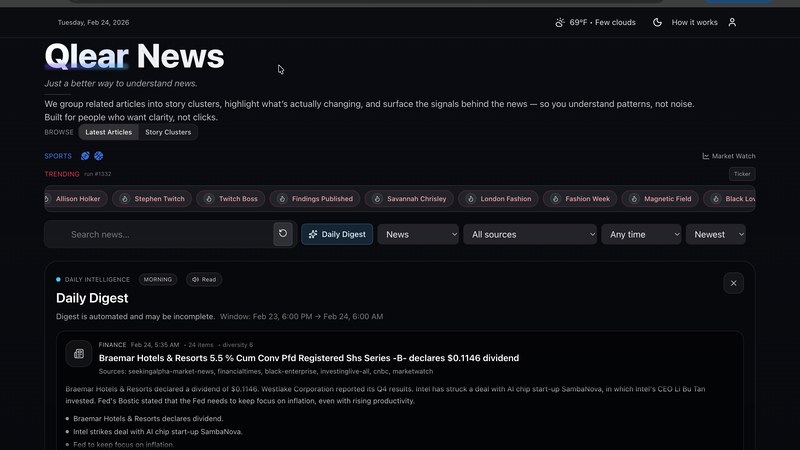
Task: Click the finance newspaper icon
Action: [x=79, y=354]
